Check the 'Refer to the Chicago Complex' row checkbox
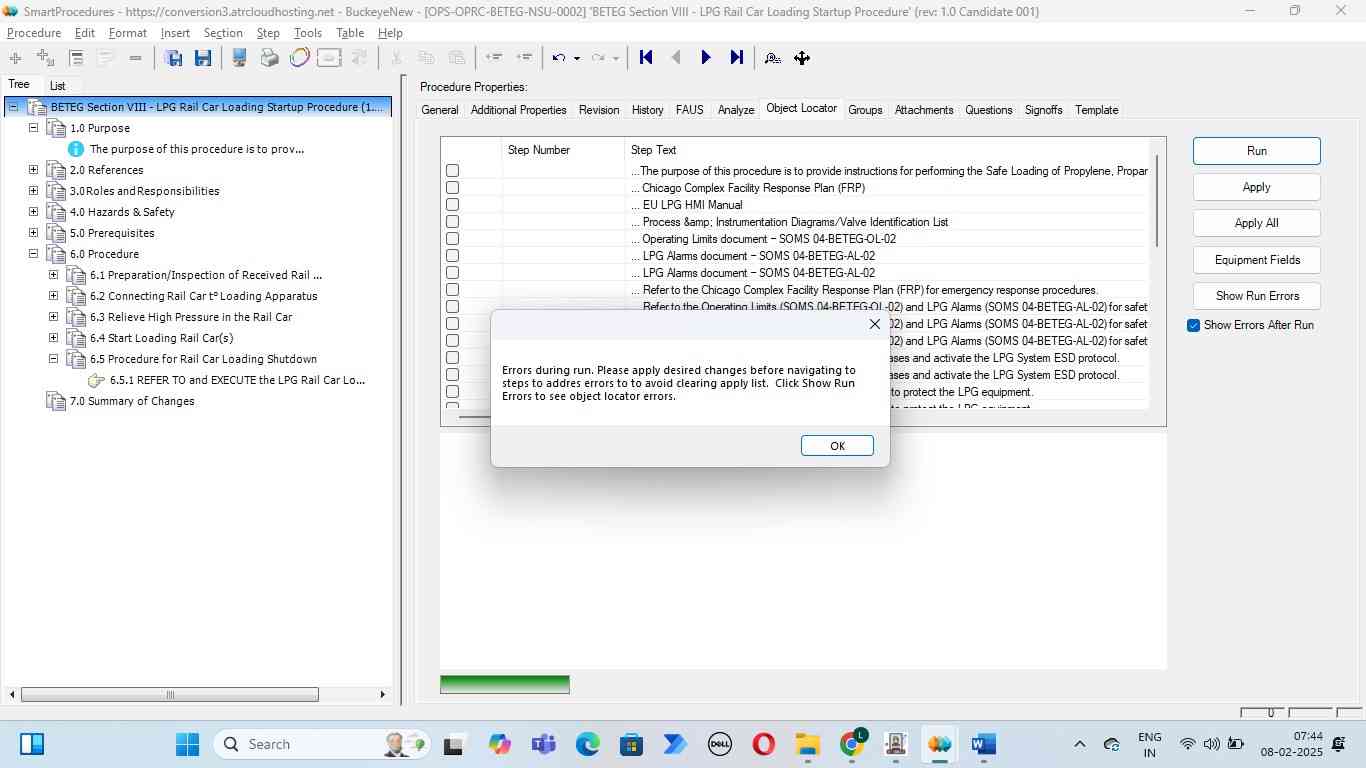 click(x=452, y=290)
